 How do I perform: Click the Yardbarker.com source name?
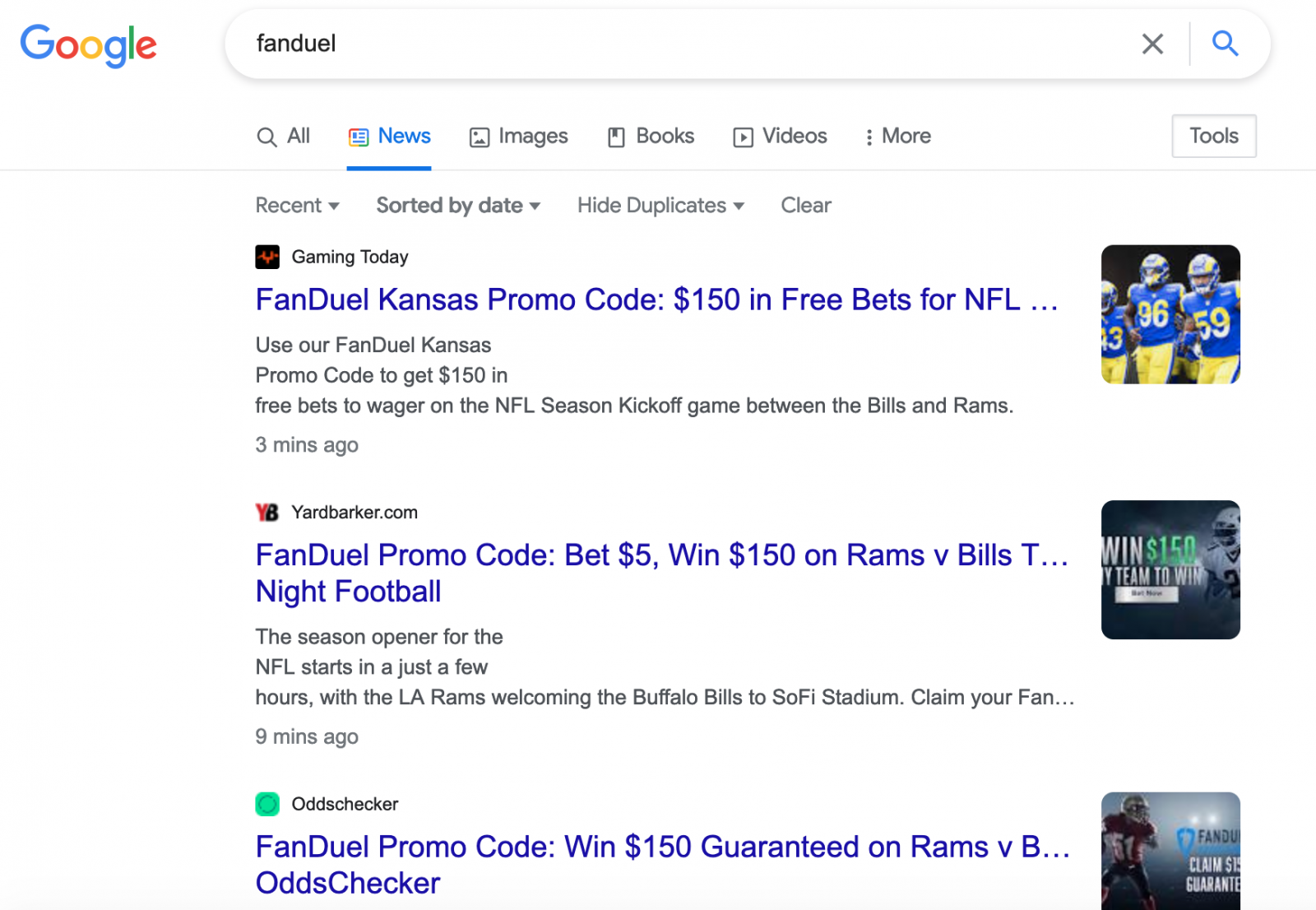coord(354,513)
